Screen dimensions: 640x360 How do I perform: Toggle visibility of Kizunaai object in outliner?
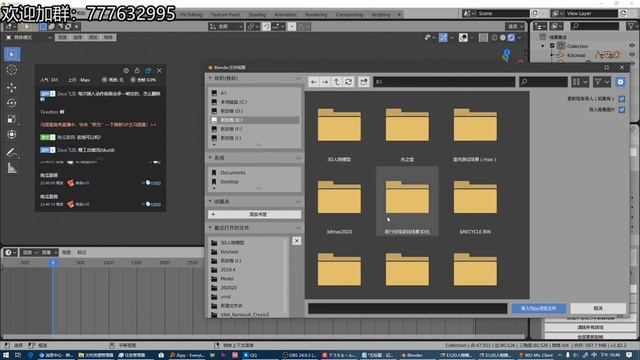632,55
